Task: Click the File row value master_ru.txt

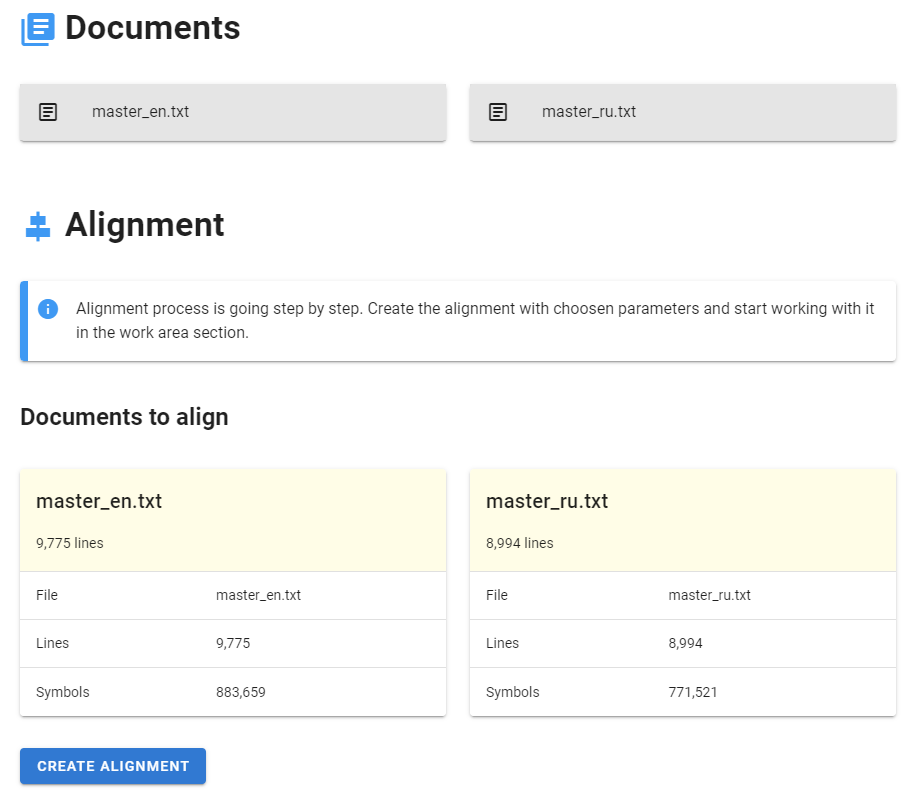Action: pyautogui.click(x=709, y=595)
